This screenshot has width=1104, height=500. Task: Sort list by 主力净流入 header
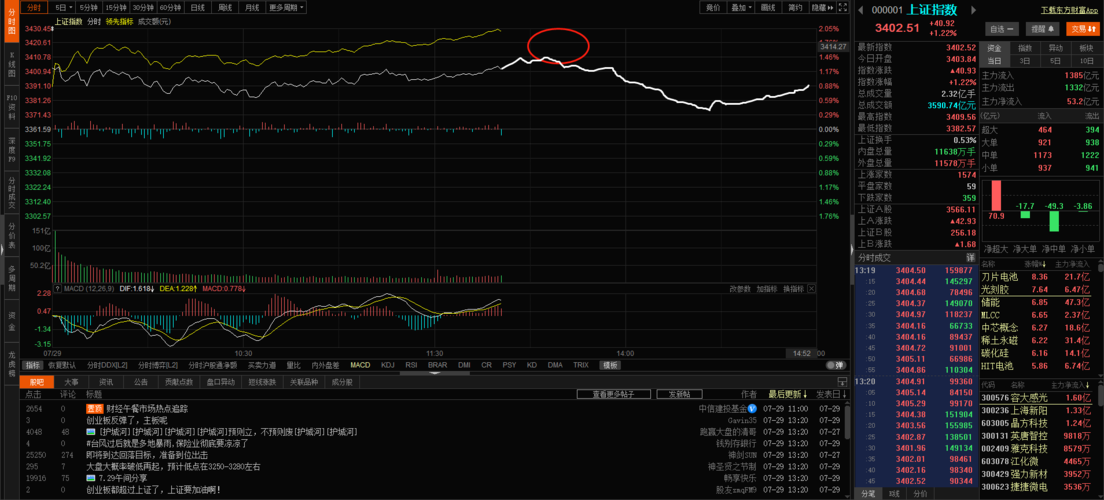point(1070,385)
